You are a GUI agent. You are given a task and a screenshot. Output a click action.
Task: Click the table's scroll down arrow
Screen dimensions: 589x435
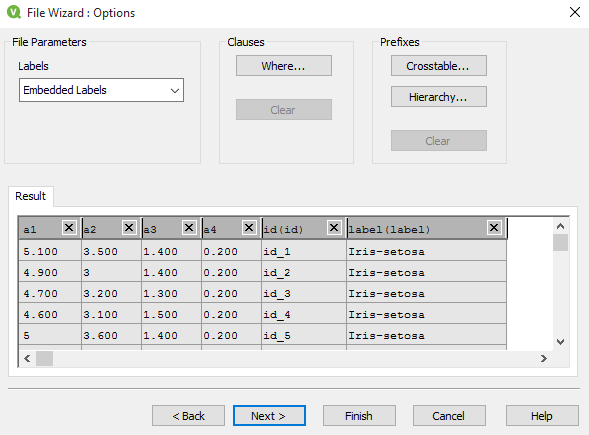pyautogui.click(x=560, y=342)
